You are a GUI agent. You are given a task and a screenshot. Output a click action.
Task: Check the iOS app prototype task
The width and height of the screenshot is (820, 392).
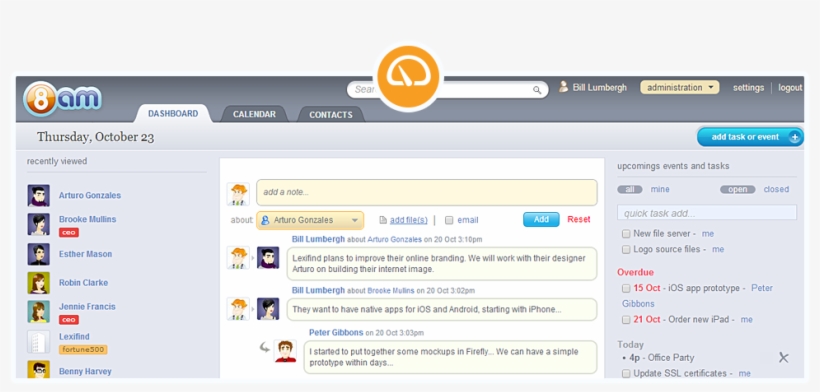coord(626,288)
